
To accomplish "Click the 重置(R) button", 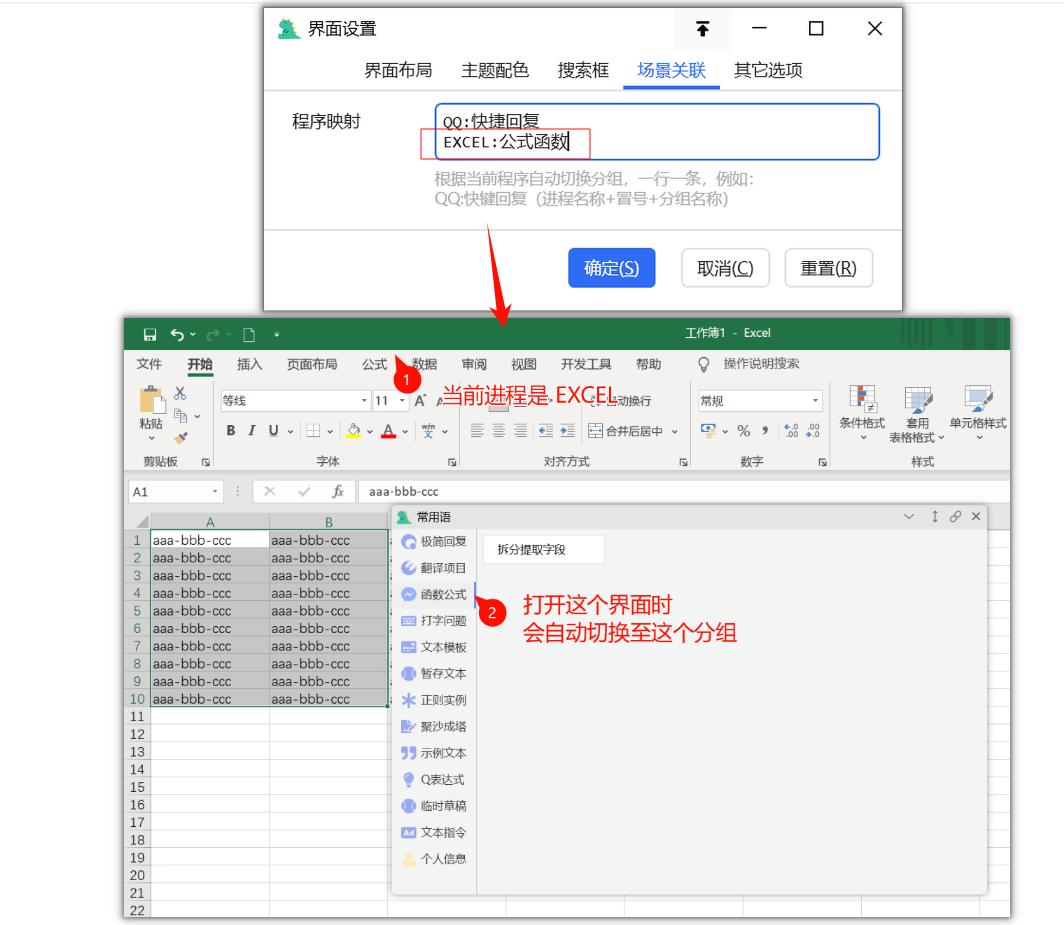I will pyautogui.click(x=828, y=268).
